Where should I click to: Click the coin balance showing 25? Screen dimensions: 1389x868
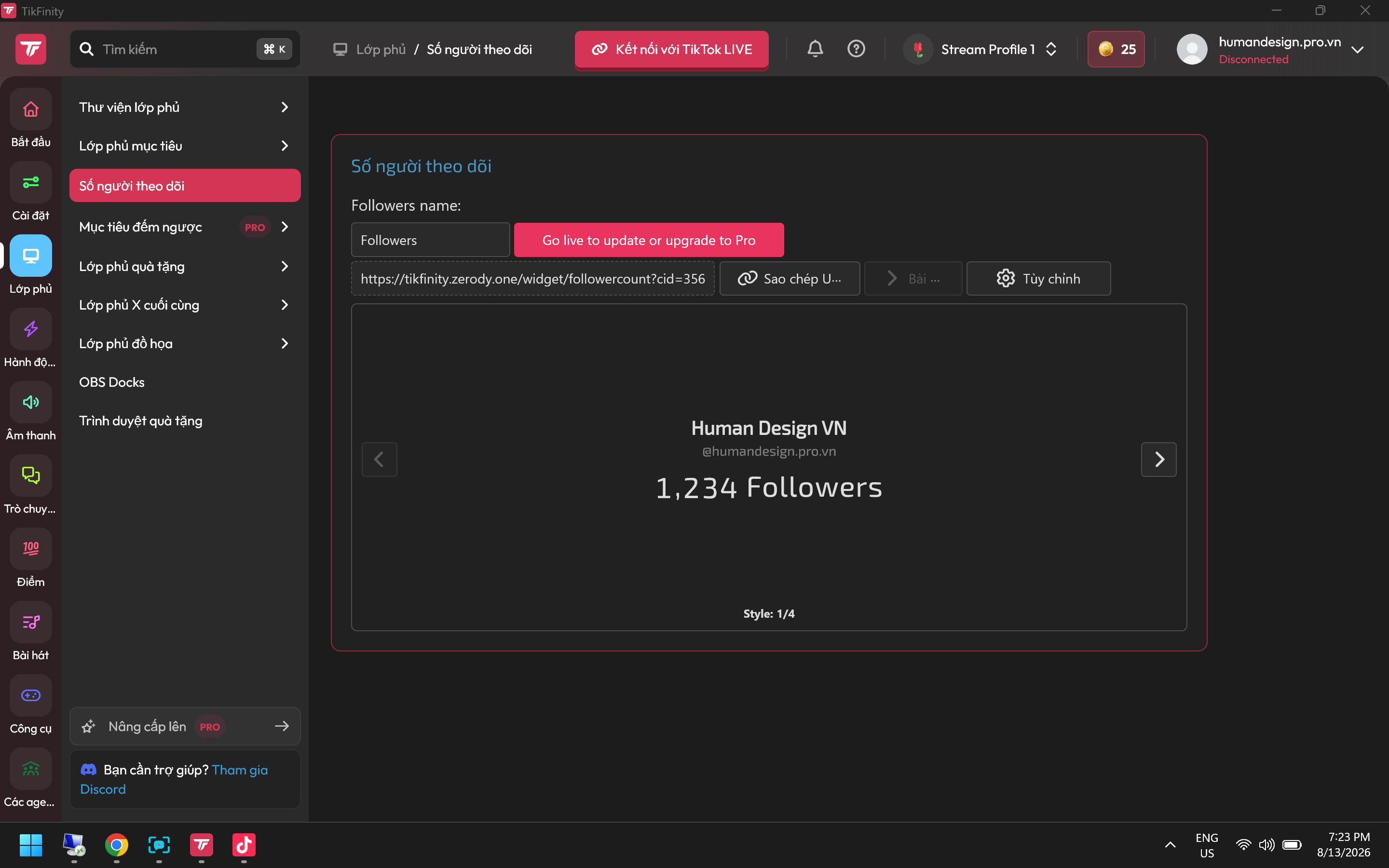[x=1116, y=49]
